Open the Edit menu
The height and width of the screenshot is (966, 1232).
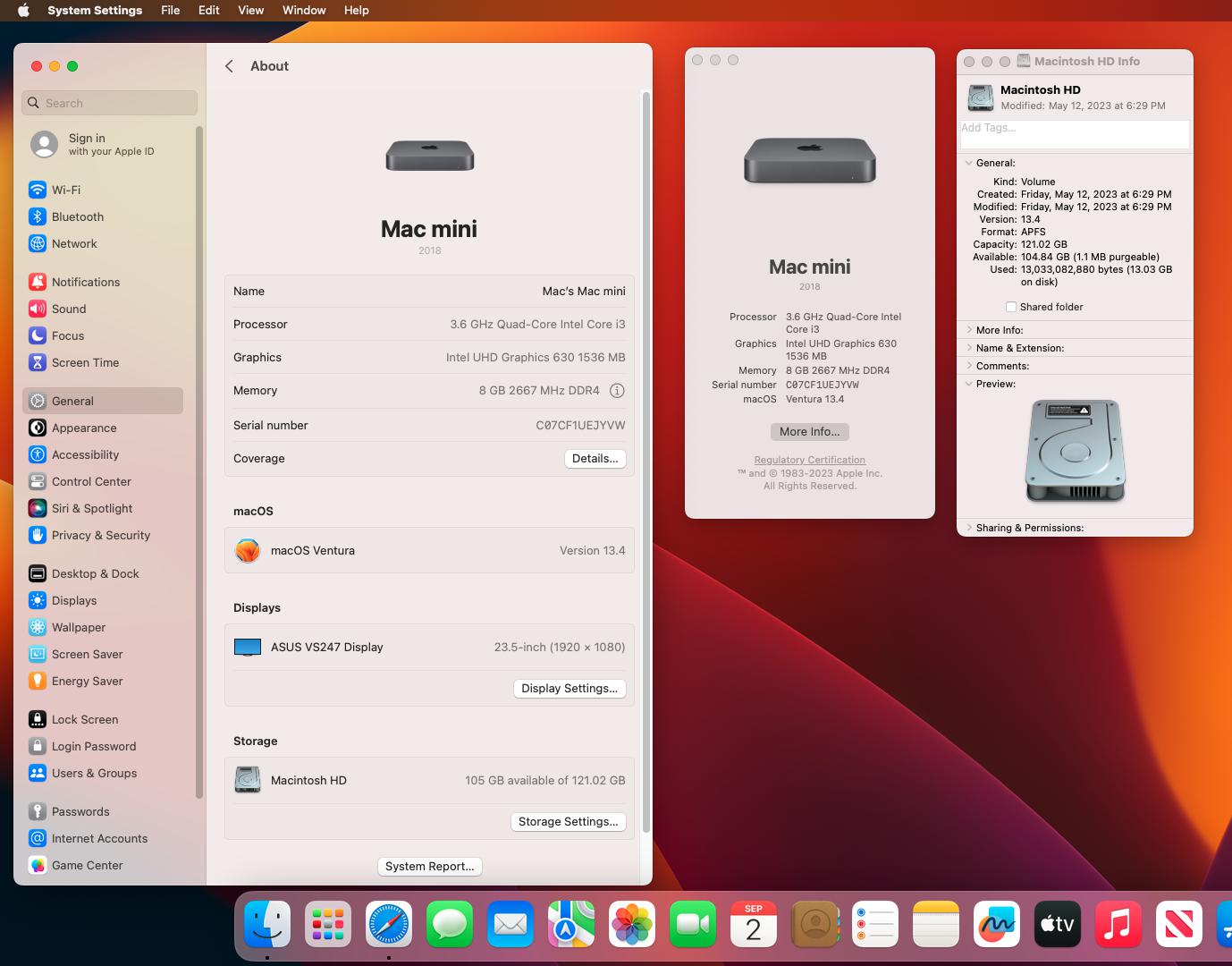208,10
